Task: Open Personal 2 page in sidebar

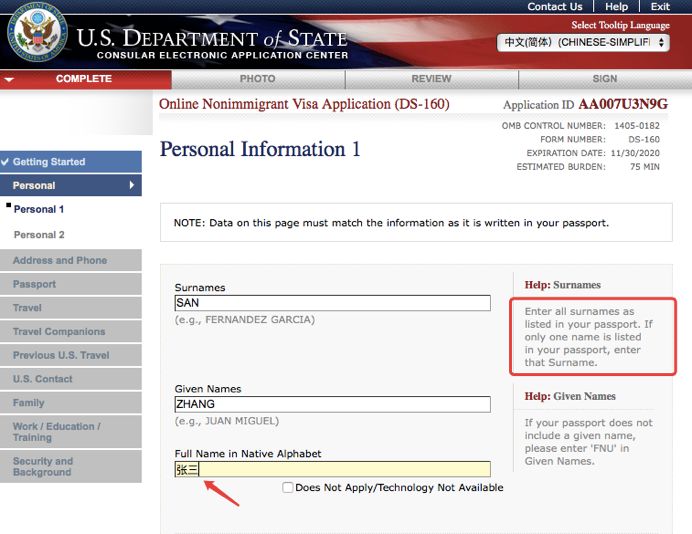Action: pos(39,235)
